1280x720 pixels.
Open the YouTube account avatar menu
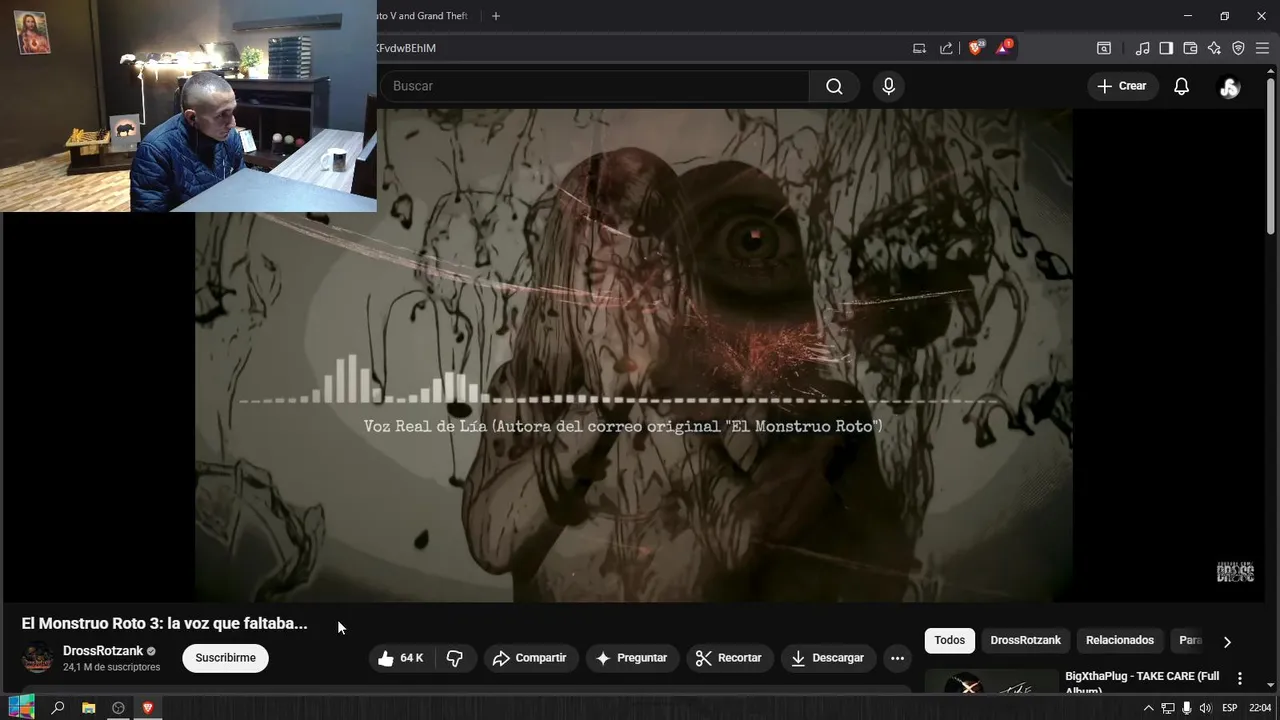click(1230, 87)
